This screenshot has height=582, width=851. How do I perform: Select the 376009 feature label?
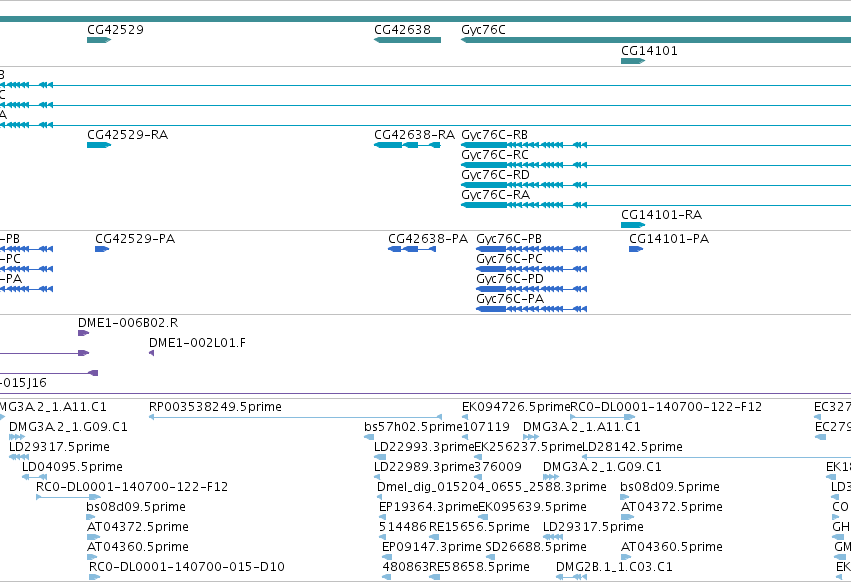point(498,467)
